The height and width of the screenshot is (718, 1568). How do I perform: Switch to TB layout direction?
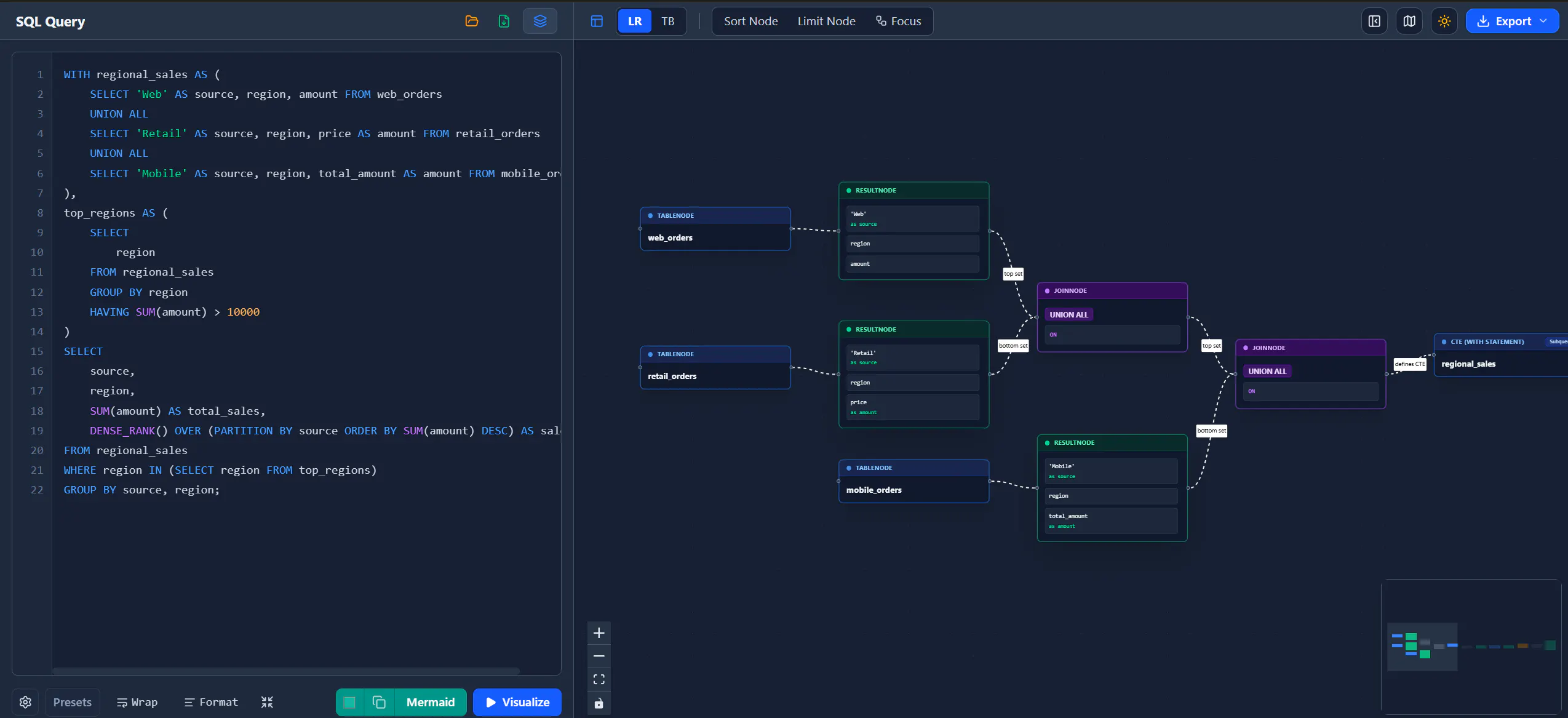tap(668, 21)
